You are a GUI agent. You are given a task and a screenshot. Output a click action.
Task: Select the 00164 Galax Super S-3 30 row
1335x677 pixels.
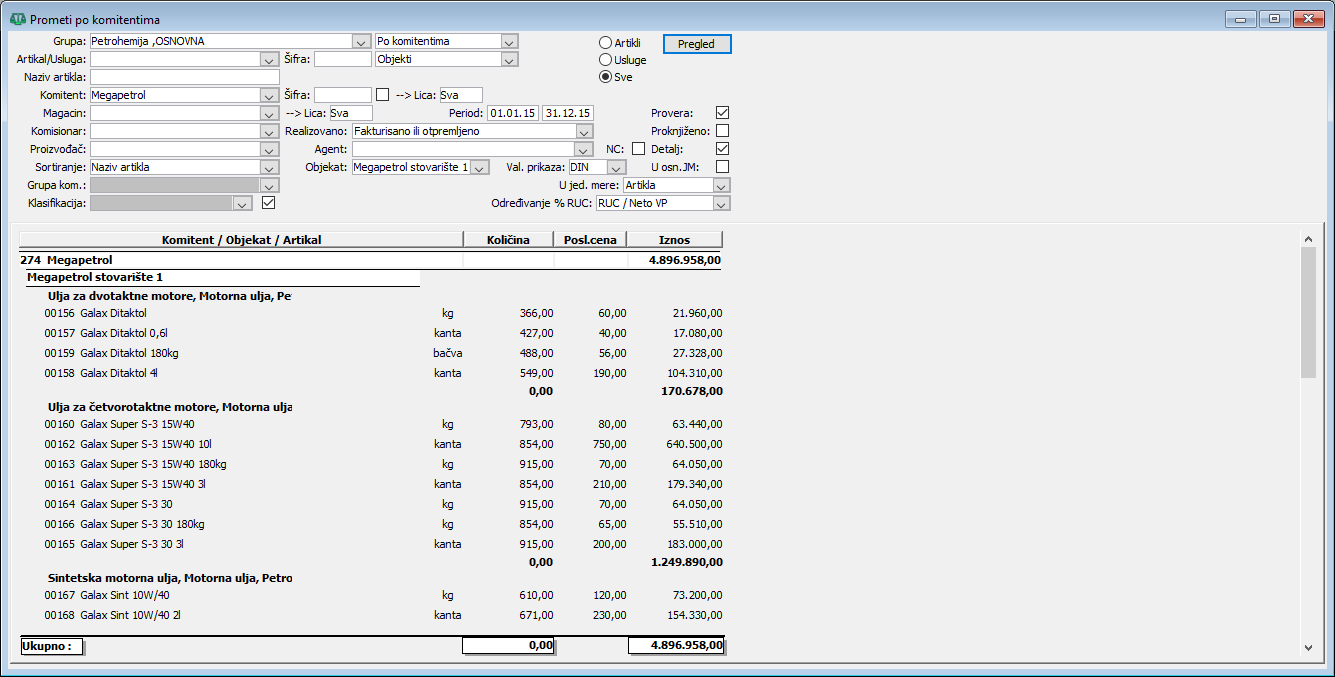(383, 504)
